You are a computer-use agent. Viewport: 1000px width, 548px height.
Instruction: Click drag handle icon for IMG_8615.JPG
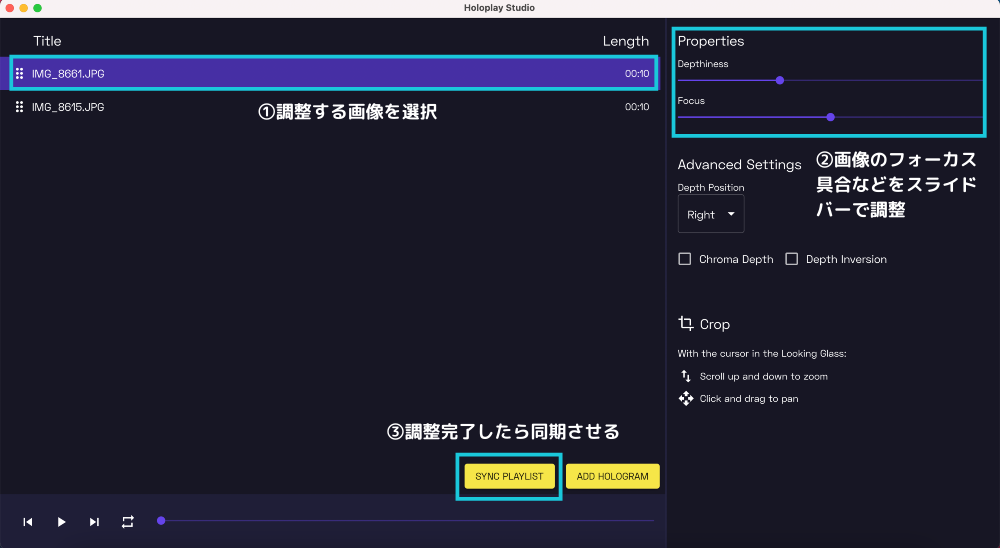point(20,107)
